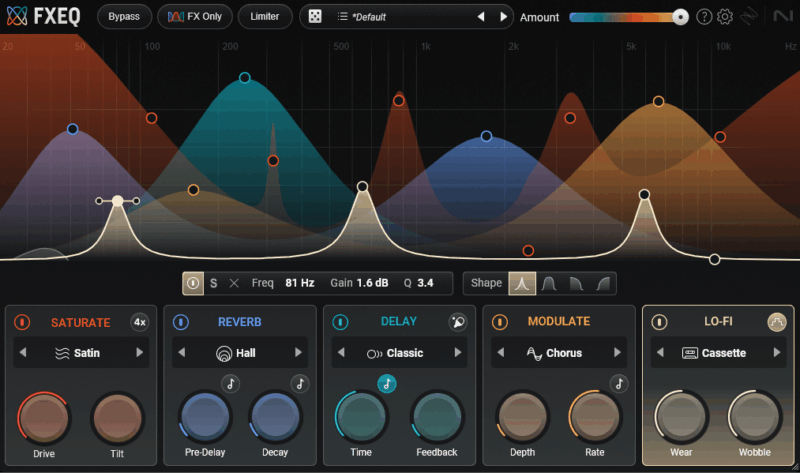This screenshot has width=800, height=473.
Task: Click next arrow beside Cassette mode
Action: click(x=777, y=353)
